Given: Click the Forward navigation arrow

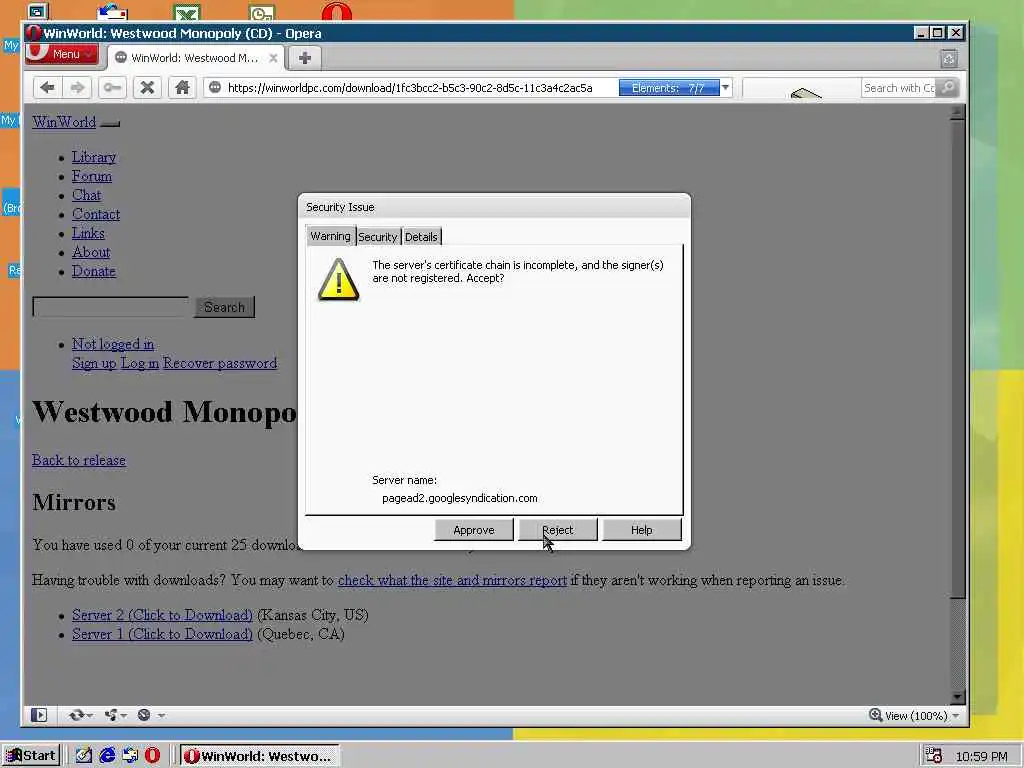Looking at the screenshot, I should coord(78,88).
